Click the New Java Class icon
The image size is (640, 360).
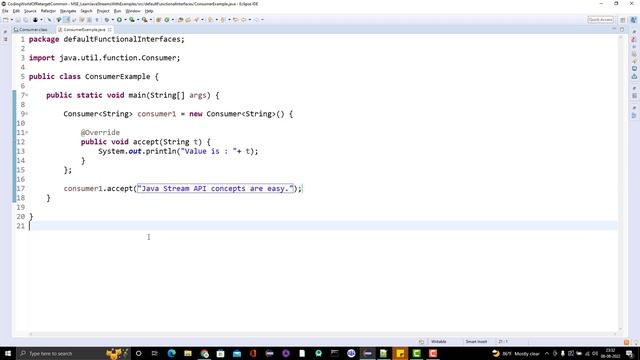(x=167, y=20)
